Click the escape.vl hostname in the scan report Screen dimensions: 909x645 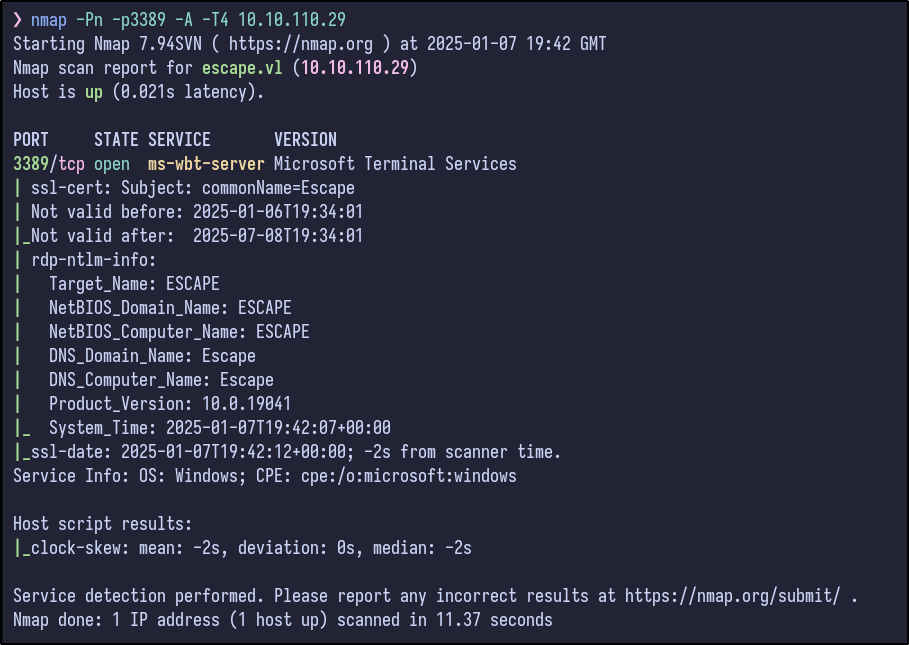pyautogui.click(x=238, y=68)
